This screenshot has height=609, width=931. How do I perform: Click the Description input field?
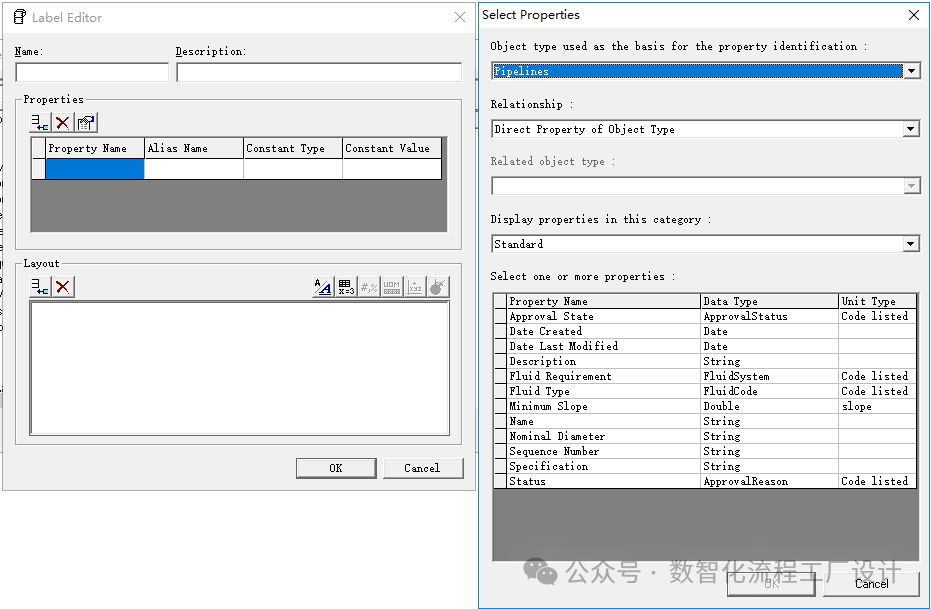coord(319,72)
